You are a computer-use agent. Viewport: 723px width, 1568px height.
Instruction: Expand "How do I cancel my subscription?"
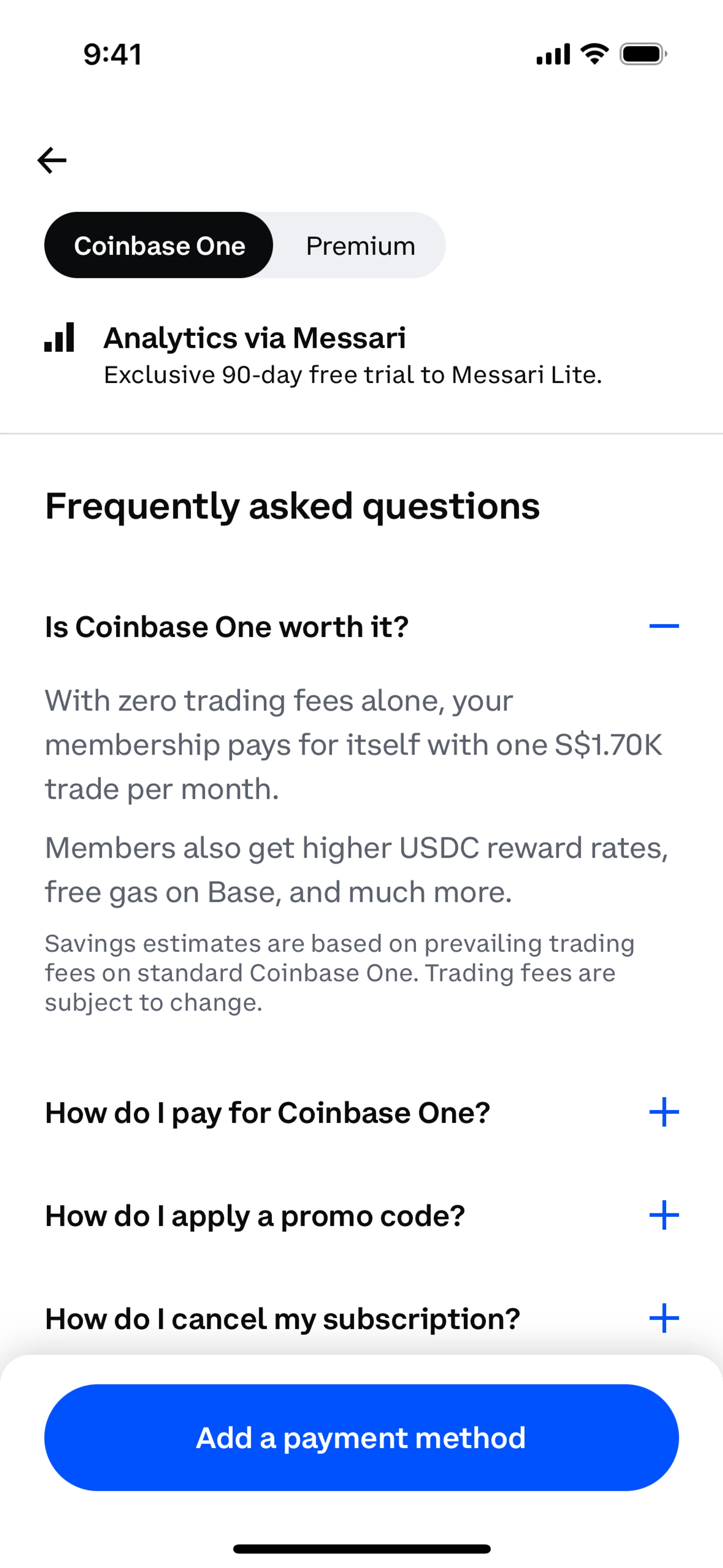pos(361,1319)
